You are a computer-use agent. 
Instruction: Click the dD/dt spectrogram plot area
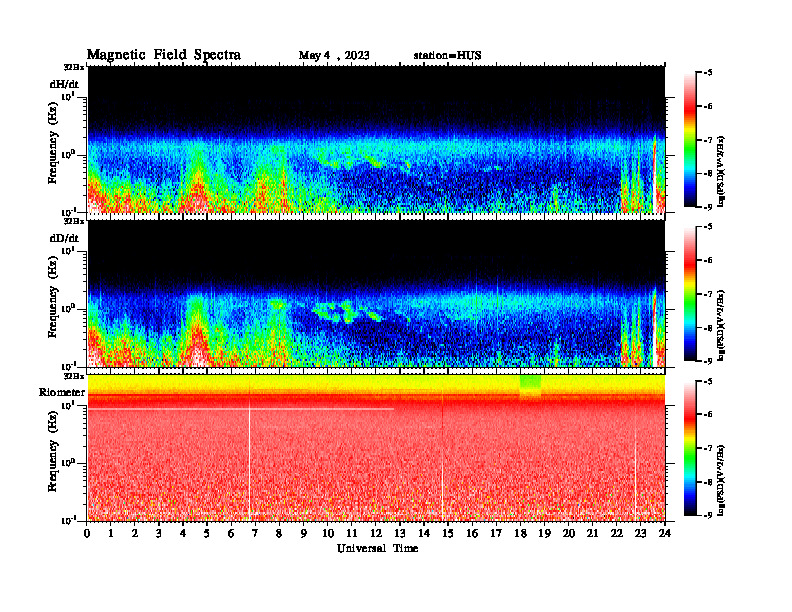(x=376, y=294)
